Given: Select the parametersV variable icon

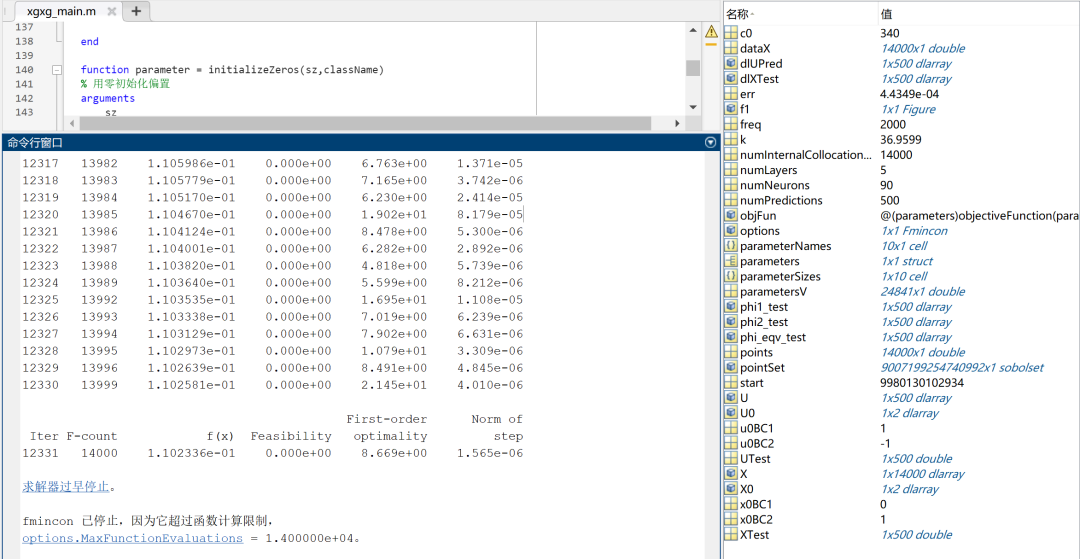Looking at the screenshot, I should click(731, 291).
